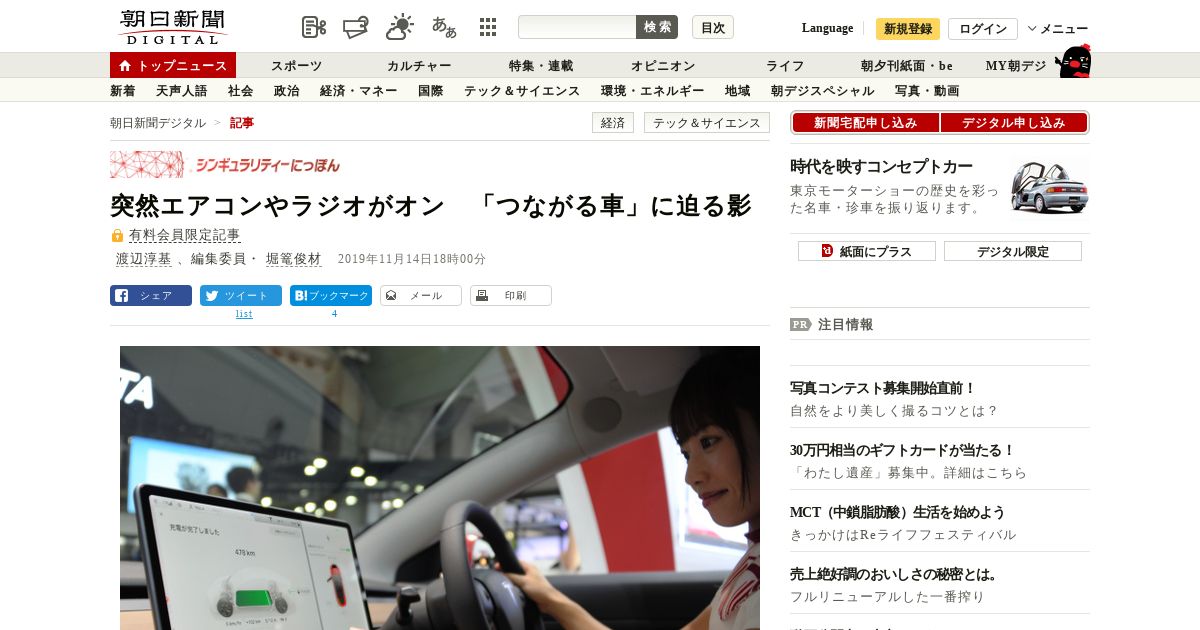Click the 検索 search button
This screenshot has height=630, width=1200.
coord(657,27)
